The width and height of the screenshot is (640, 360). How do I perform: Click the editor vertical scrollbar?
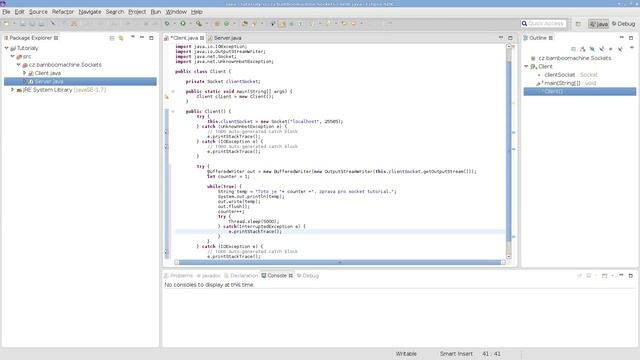(x=509, y=151)
